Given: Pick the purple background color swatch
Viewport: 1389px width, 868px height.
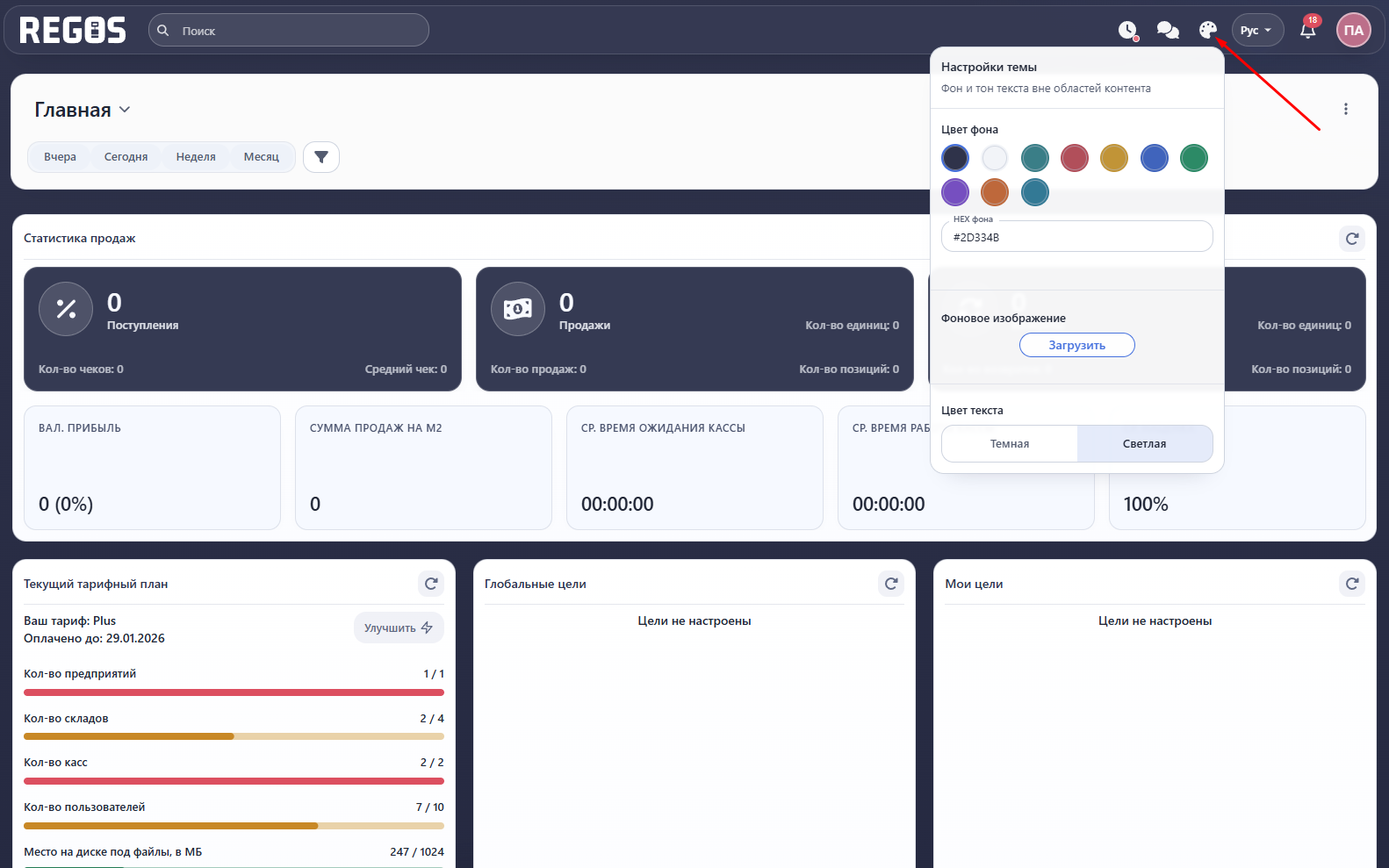Looking at the screenshot, I should pyautogui.click(x=955, y=192).
